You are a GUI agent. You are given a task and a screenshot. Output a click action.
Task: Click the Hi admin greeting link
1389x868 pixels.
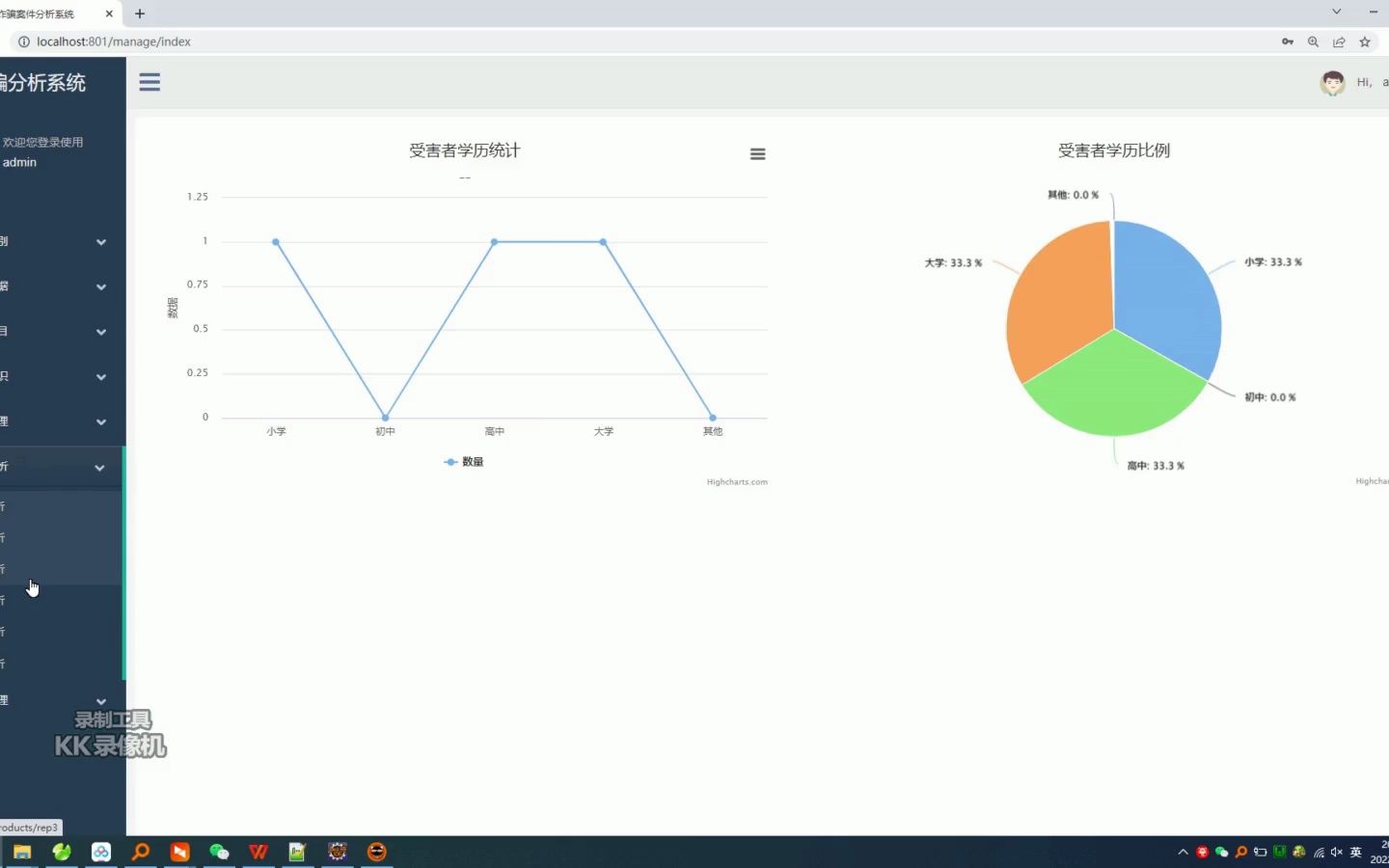coord(1370,82)
